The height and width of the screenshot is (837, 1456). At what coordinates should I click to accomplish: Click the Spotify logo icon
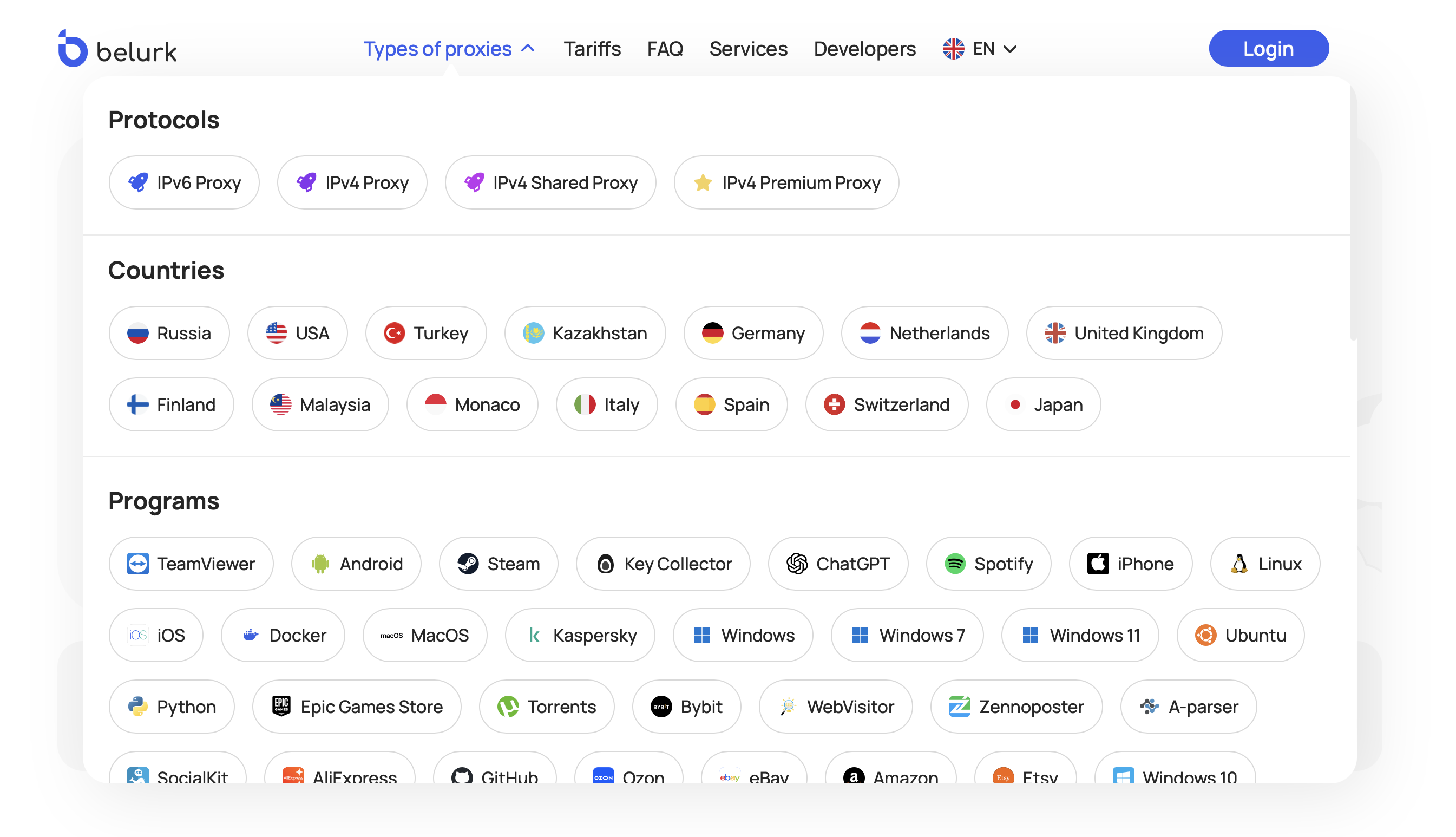click(955, 564)
